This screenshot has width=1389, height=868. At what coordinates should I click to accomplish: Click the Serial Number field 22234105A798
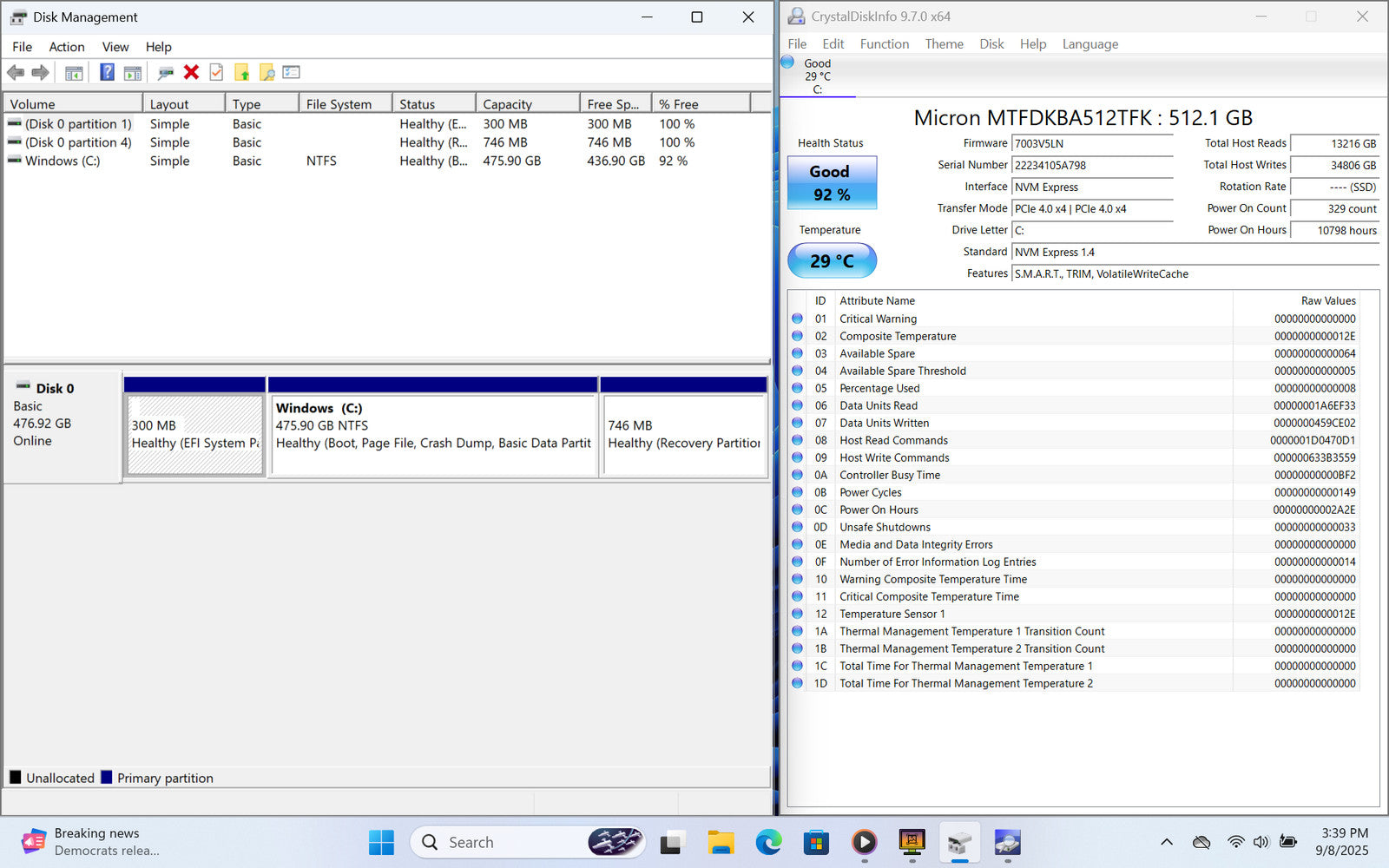click(1092, 165)
